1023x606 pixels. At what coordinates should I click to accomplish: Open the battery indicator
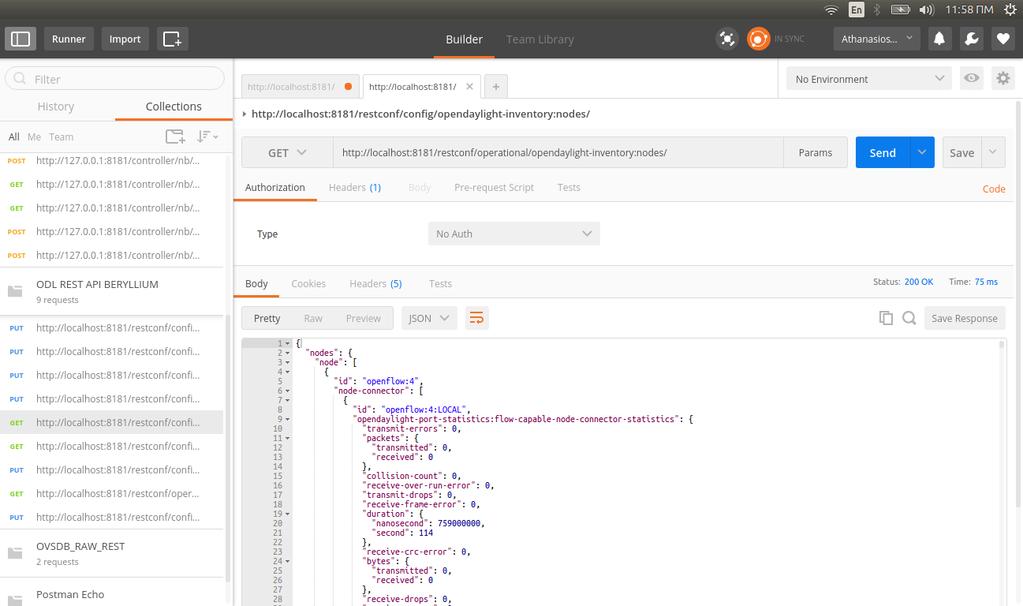900,9
